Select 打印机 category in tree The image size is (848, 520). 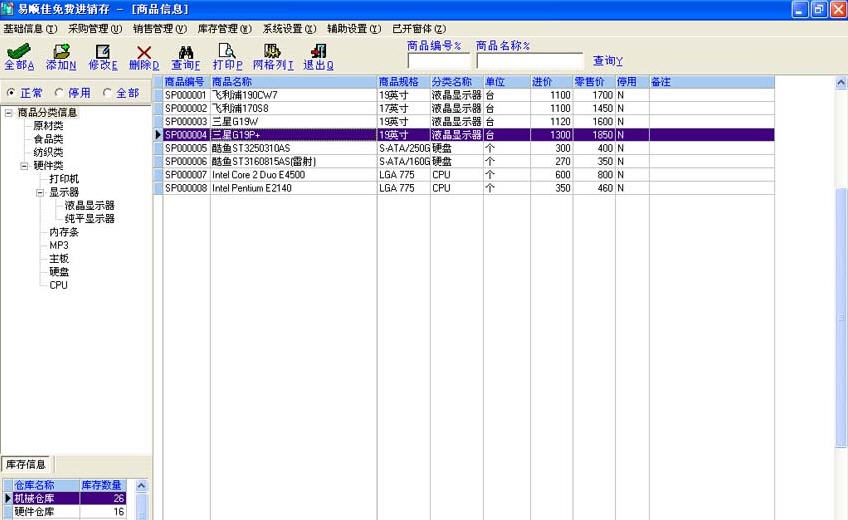(x=64, y=179)
